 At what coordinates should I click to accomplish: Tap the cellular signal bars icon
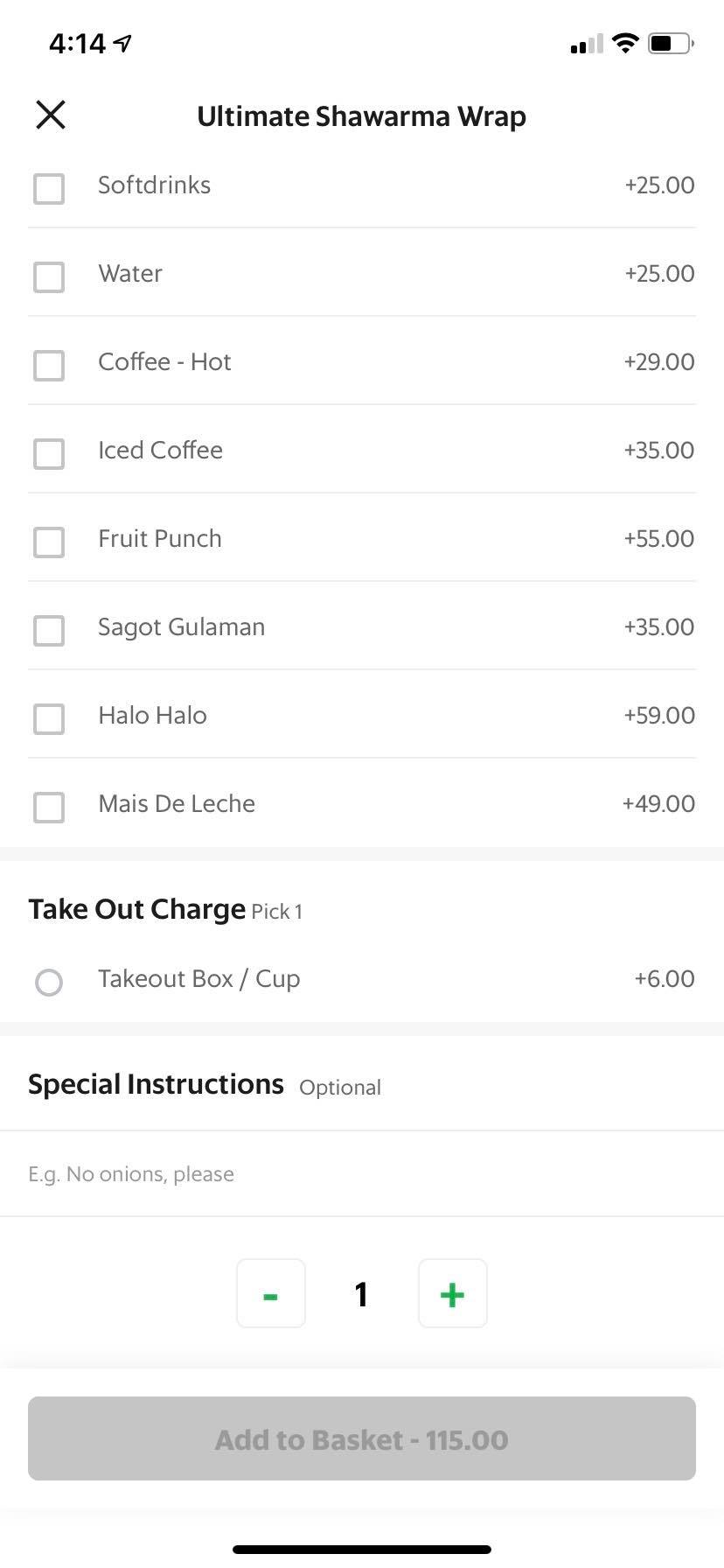tap(586, 44)
